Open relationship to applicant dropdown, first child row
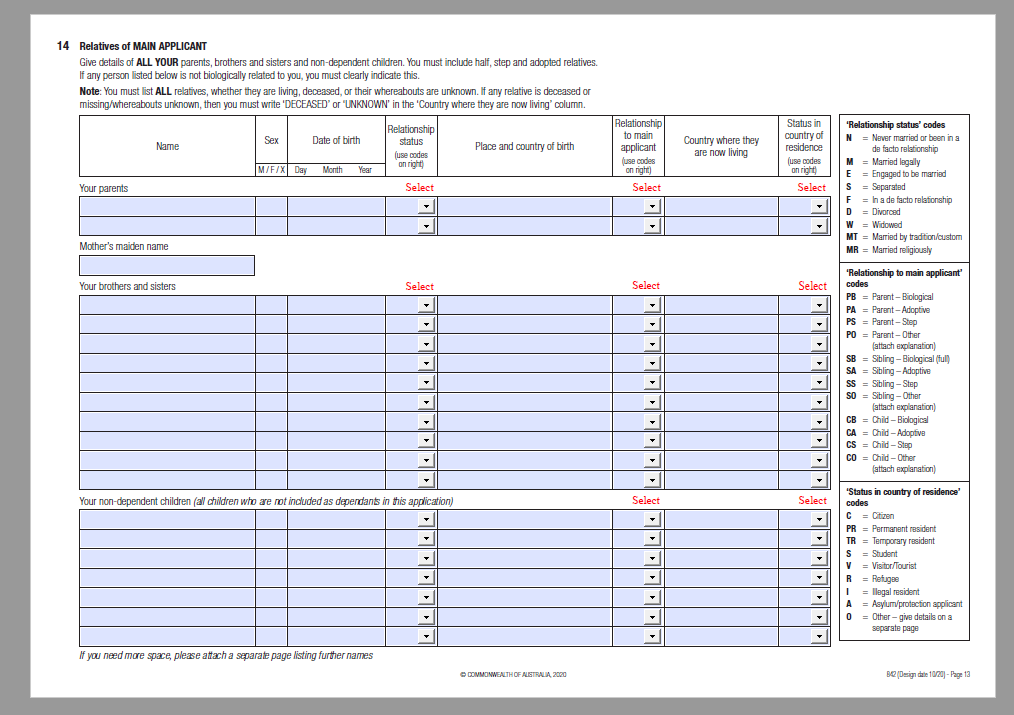This screenshot has width=1014, height=715. 653,519
